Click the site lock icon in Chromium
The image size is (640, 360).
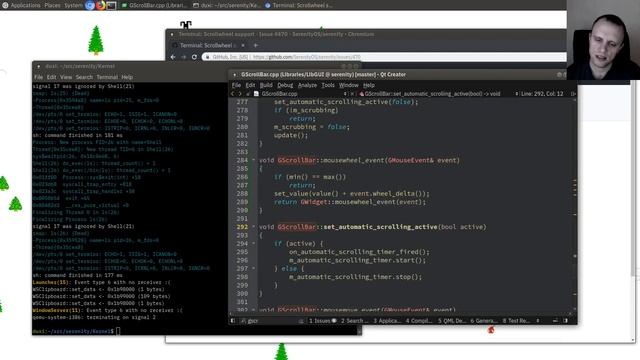(x=207, y=57)
